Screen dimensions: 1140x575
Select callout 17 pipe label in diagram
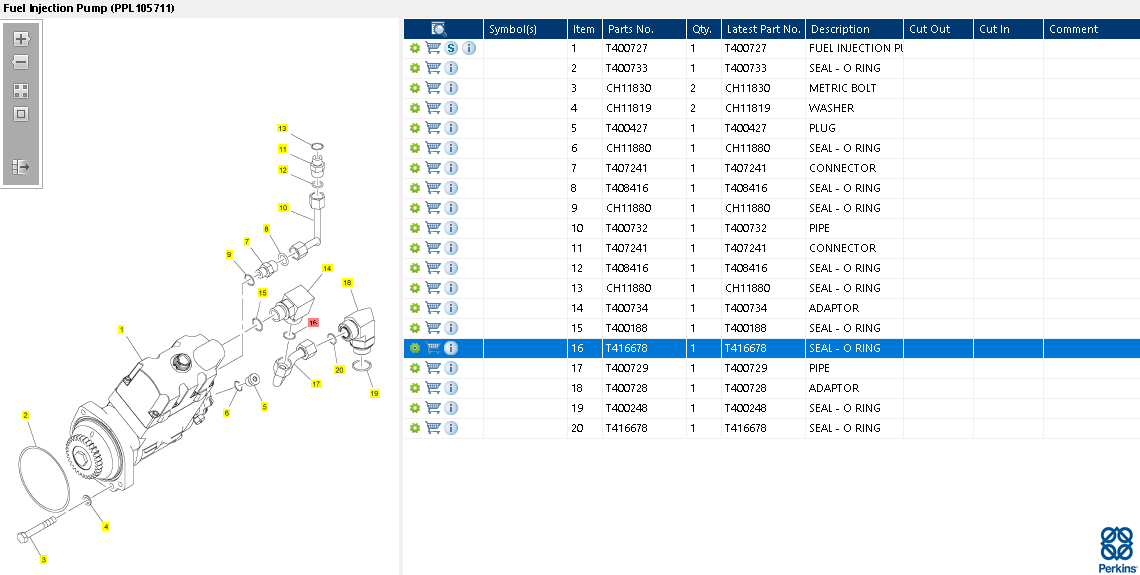tap(316, 383)
